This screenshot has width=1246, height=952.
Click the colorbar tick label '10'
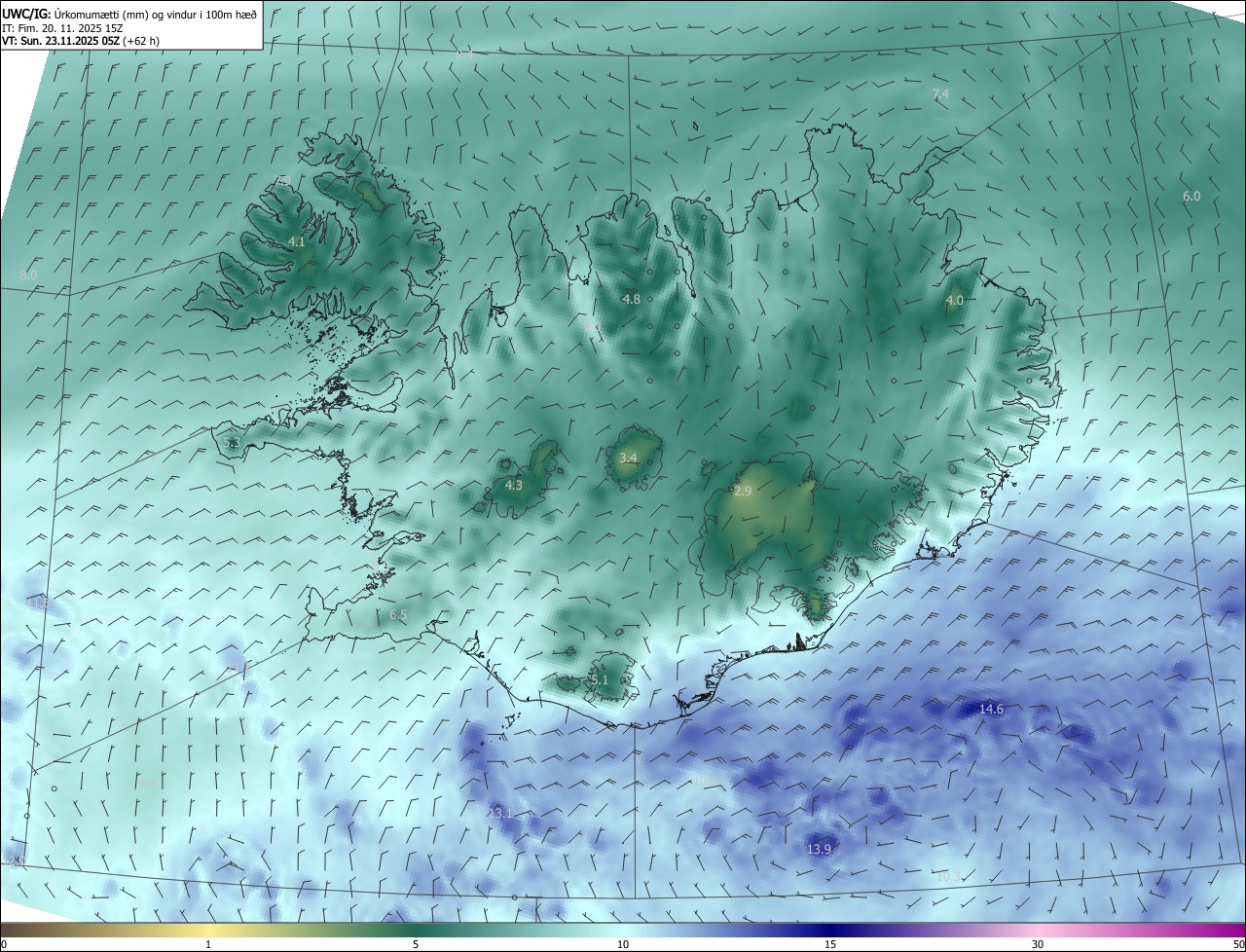click(623, 944)
